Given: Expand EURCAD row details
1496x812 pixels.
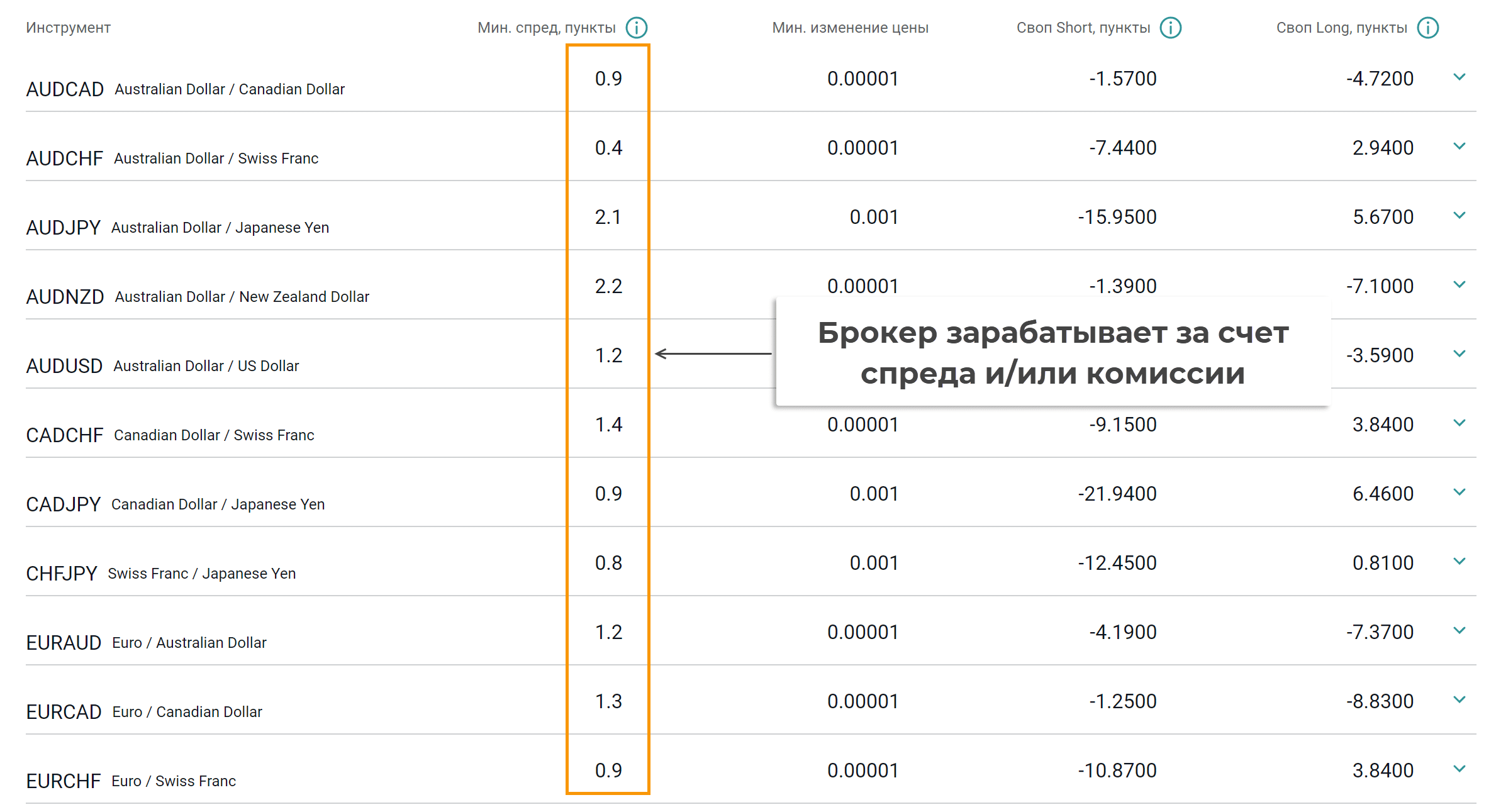Looking at the screenshot, I should click(1460, 700).
